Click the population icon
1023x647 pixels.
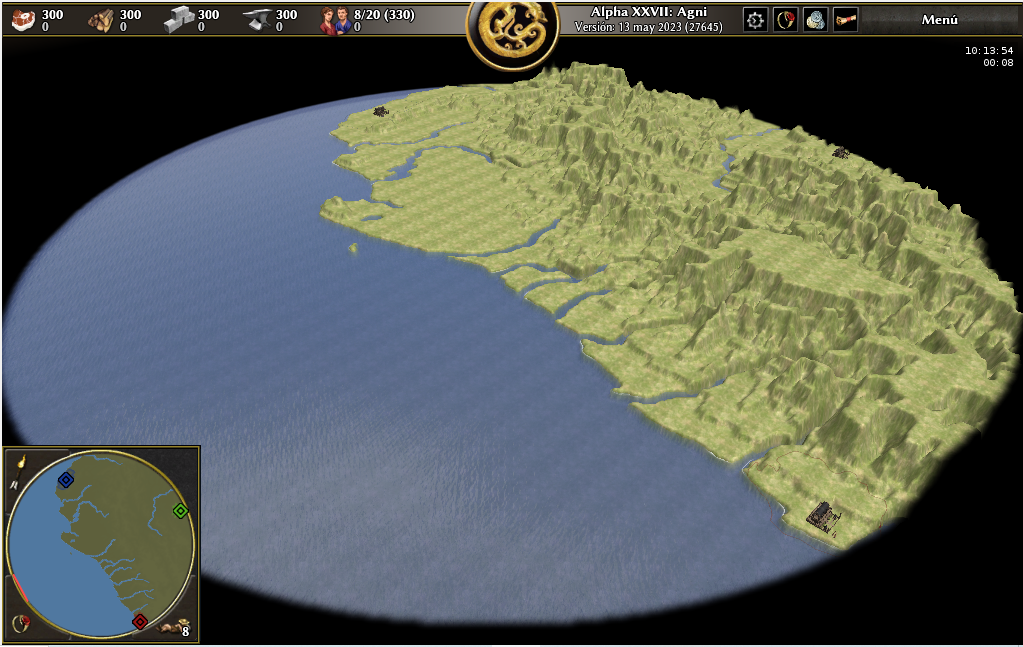pyautogui.click(x=334, y=20)
